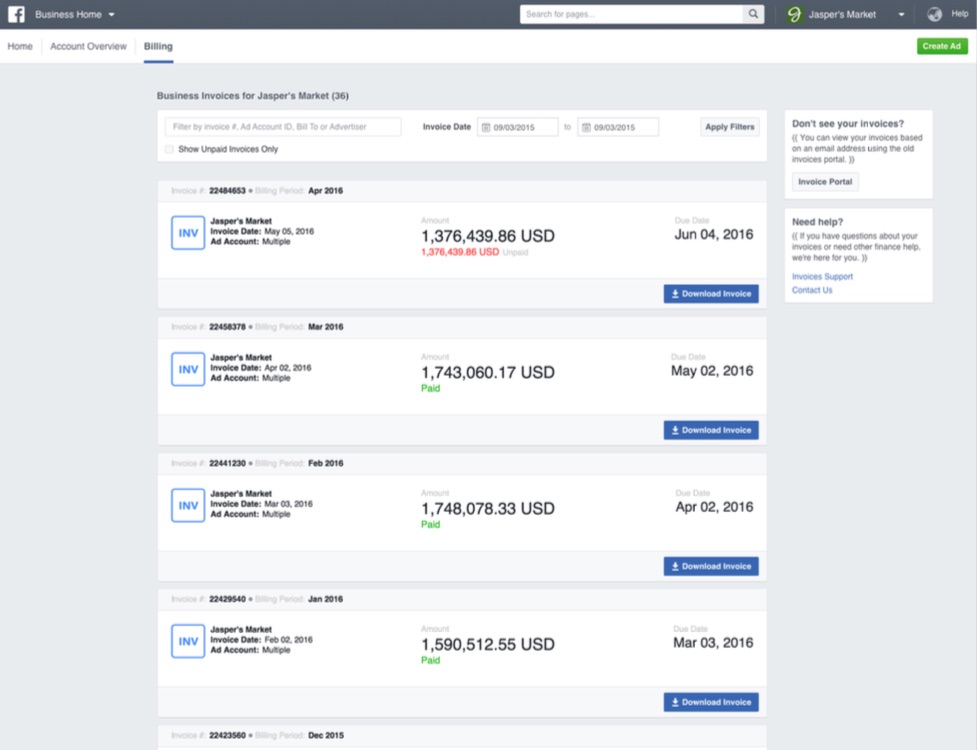Open the start invoice date picker
The image size is (977, 750).
coord(517,127)
